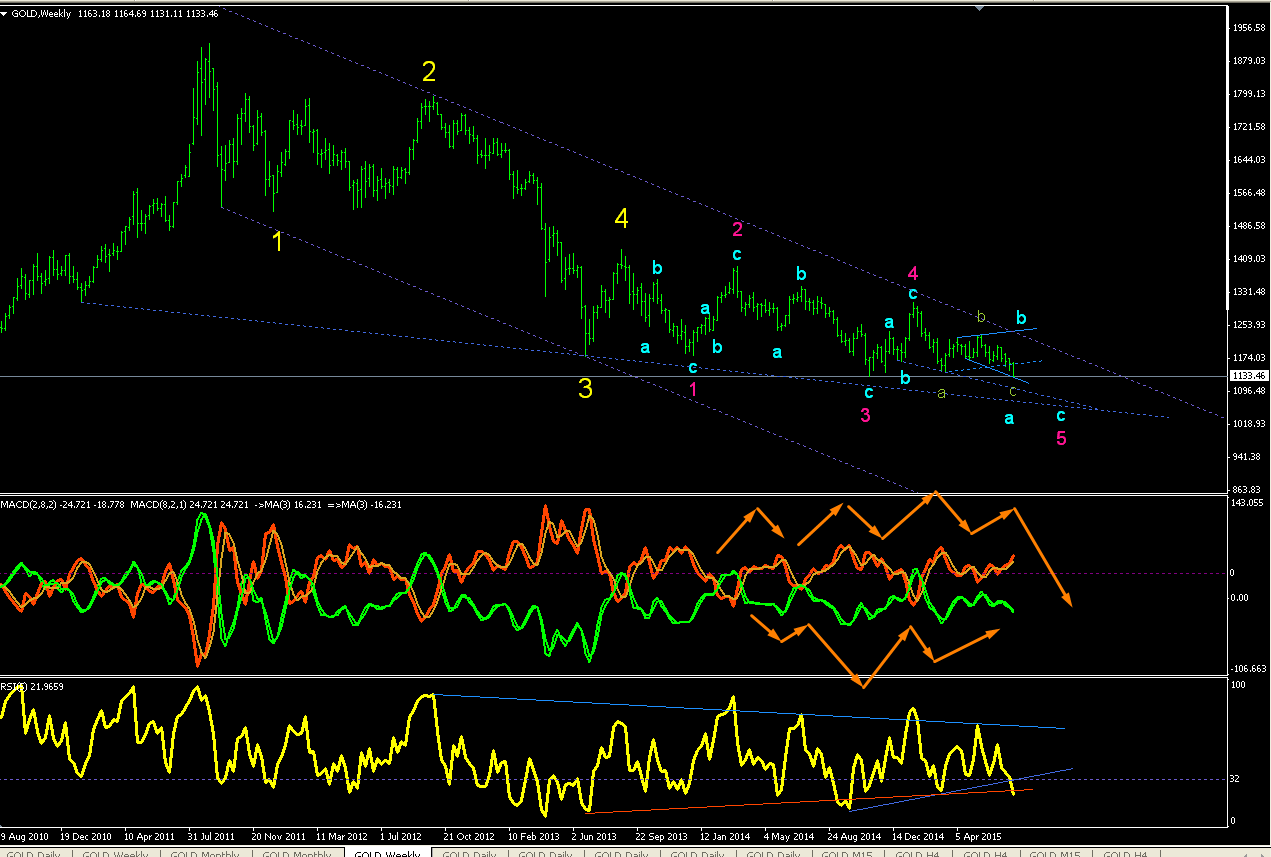Screen dimensions: 1271x857
Task: Select the red support line under RSI lows
Action: click(x=810, y=801)
